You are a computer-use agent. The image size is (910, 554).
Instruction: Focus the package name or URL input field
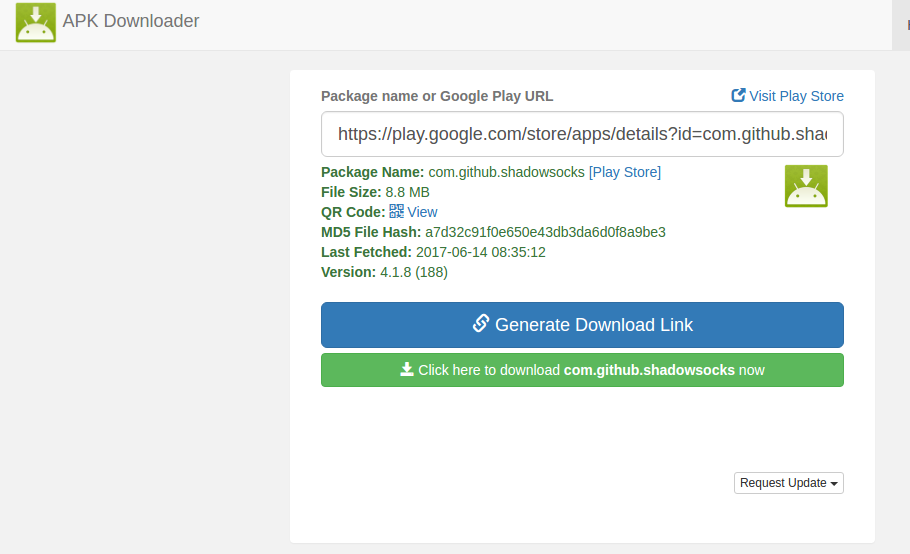582,134
